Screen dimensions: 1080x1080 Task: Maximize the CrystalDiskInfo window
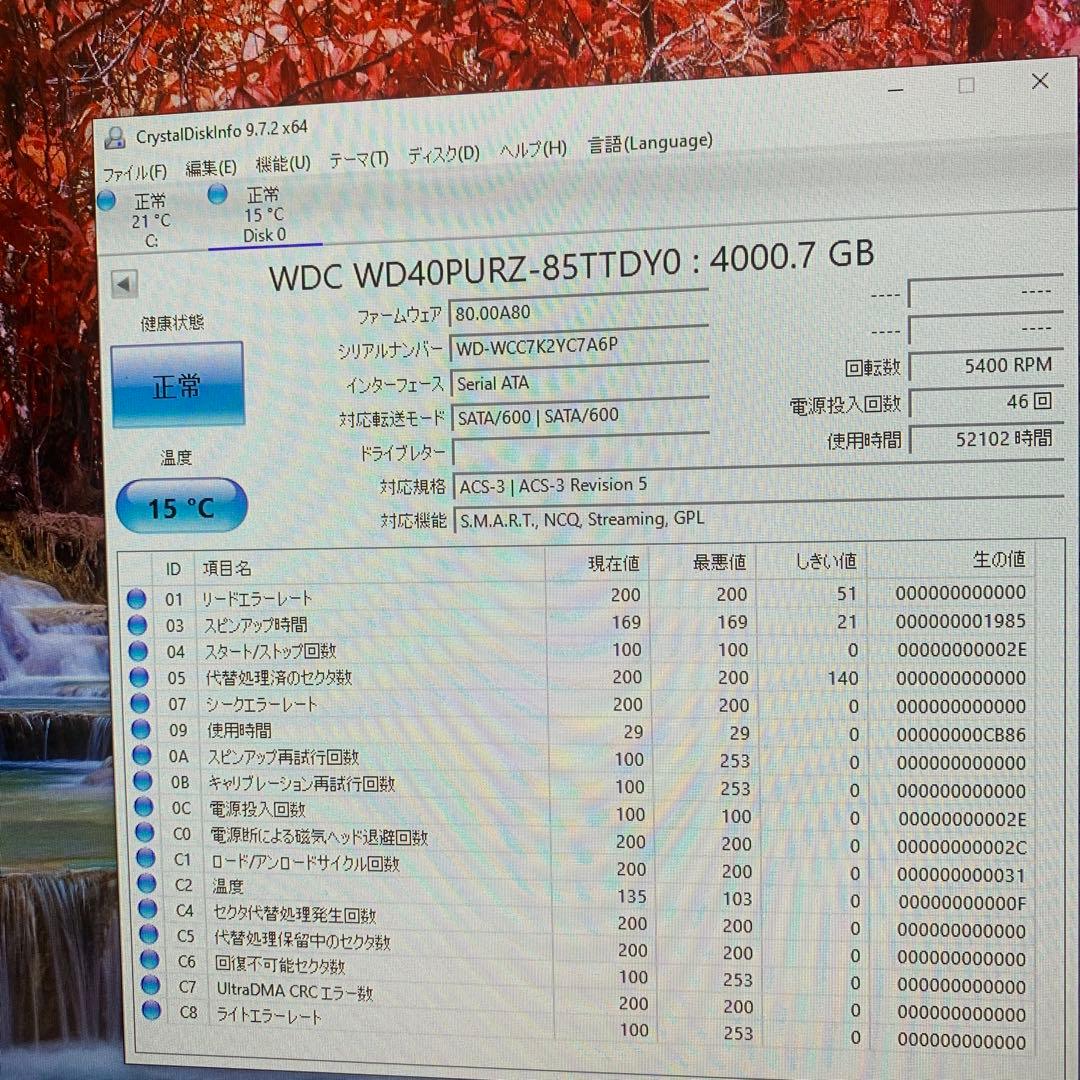pyautogui.click(x=966, y=85)
